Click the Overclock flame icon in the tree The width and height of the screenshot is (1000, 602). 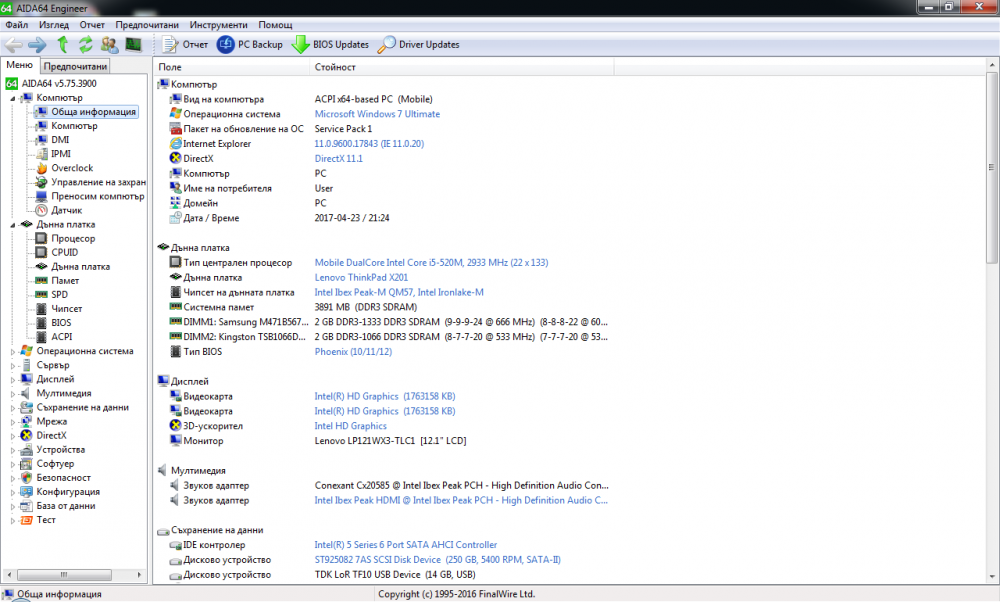pos(41,168)
